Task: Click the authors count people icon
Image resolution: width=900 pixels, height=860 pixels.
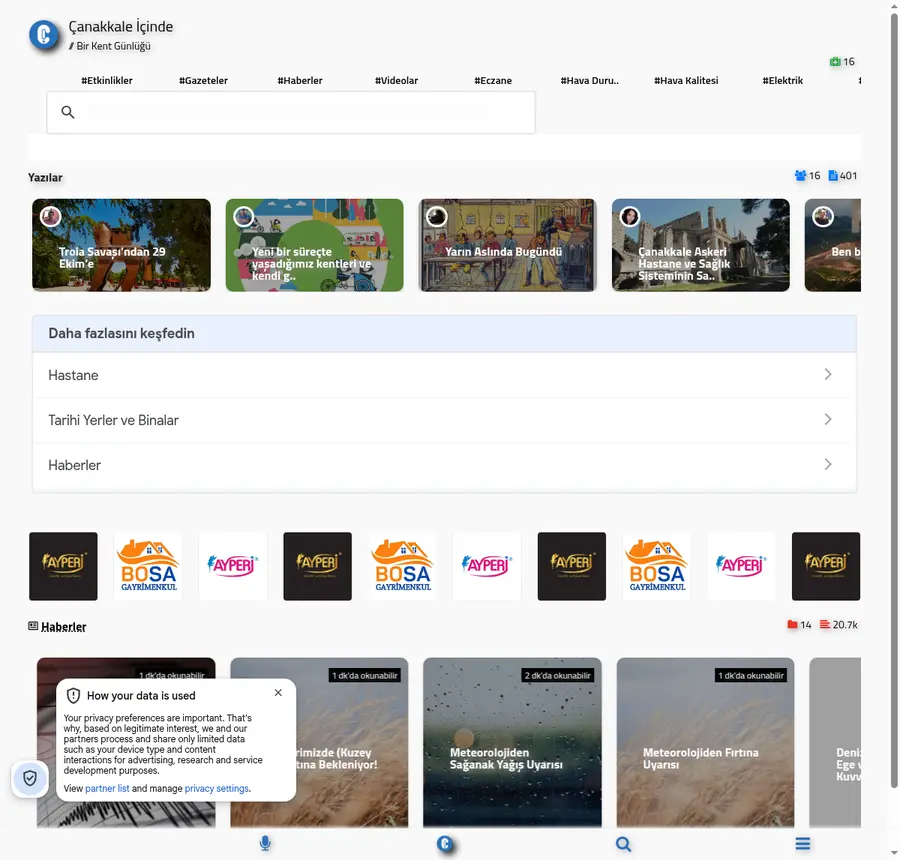Action: tap(800, 176)
